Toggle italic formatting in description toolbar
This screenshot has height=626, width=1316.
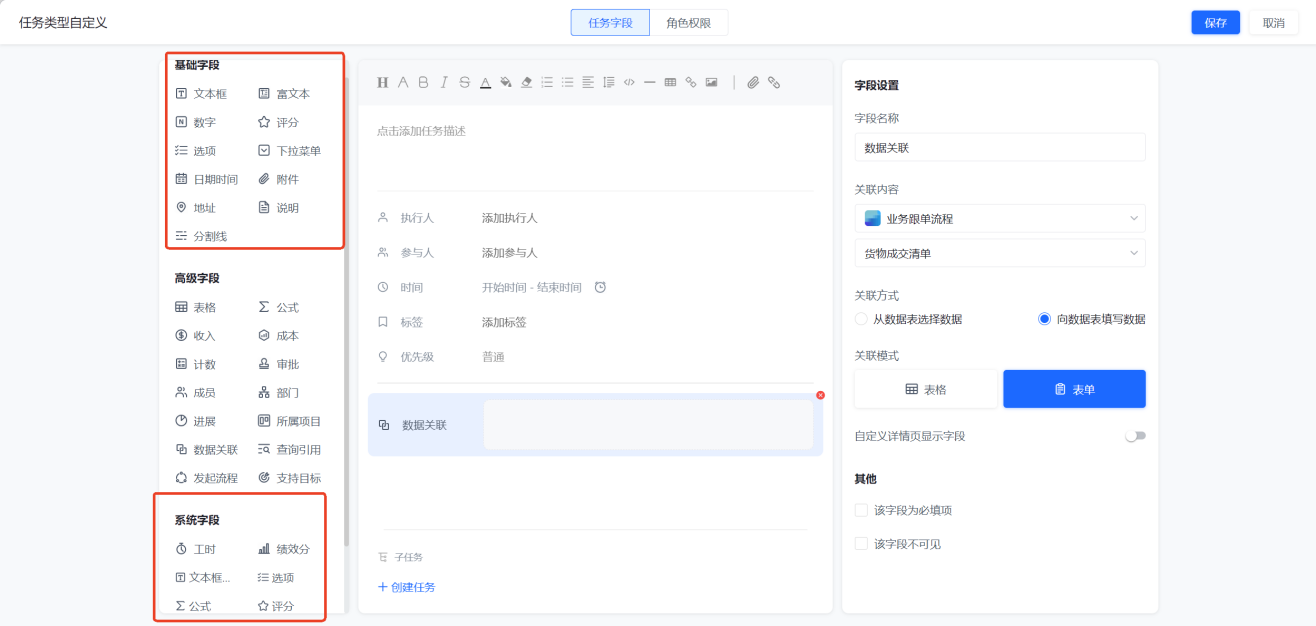[x=444, y=83]
